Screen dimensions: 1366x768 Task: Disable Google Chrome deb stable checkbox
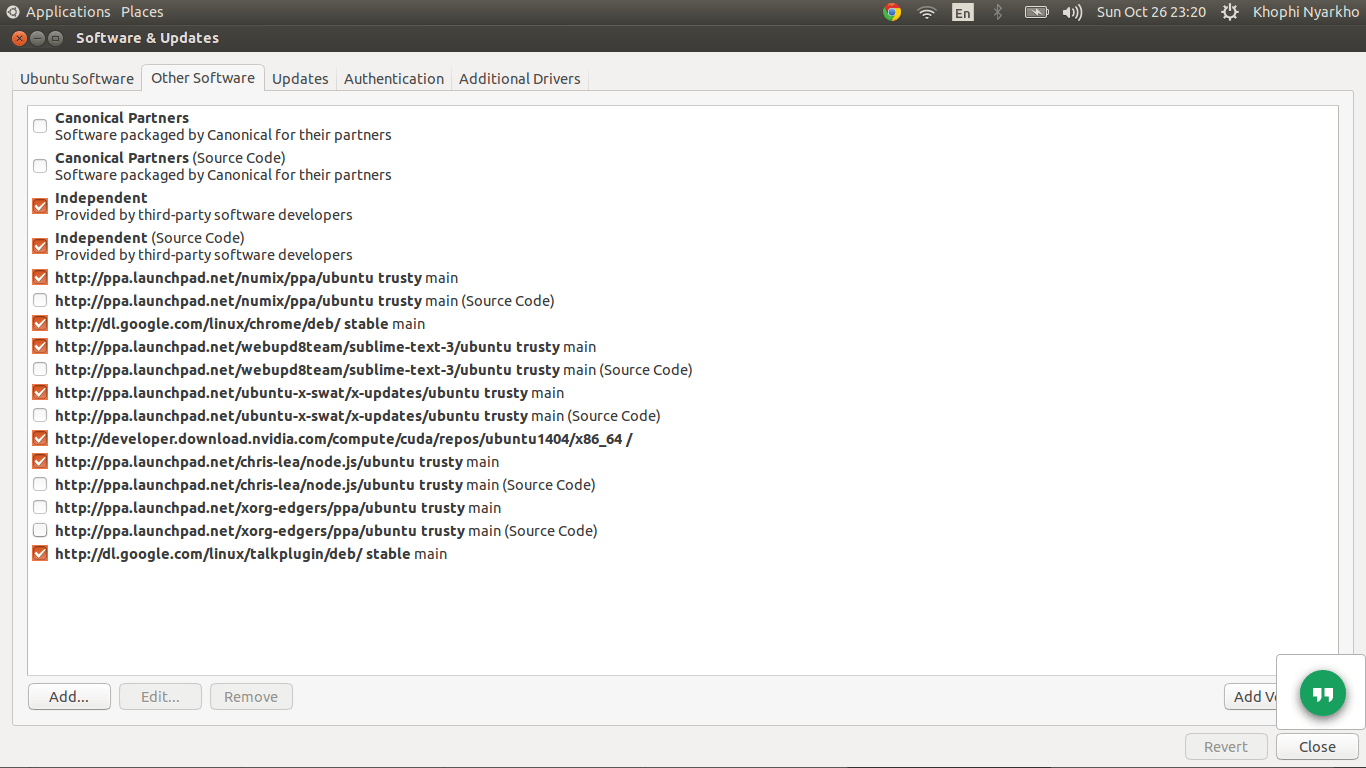pos(40,323)
